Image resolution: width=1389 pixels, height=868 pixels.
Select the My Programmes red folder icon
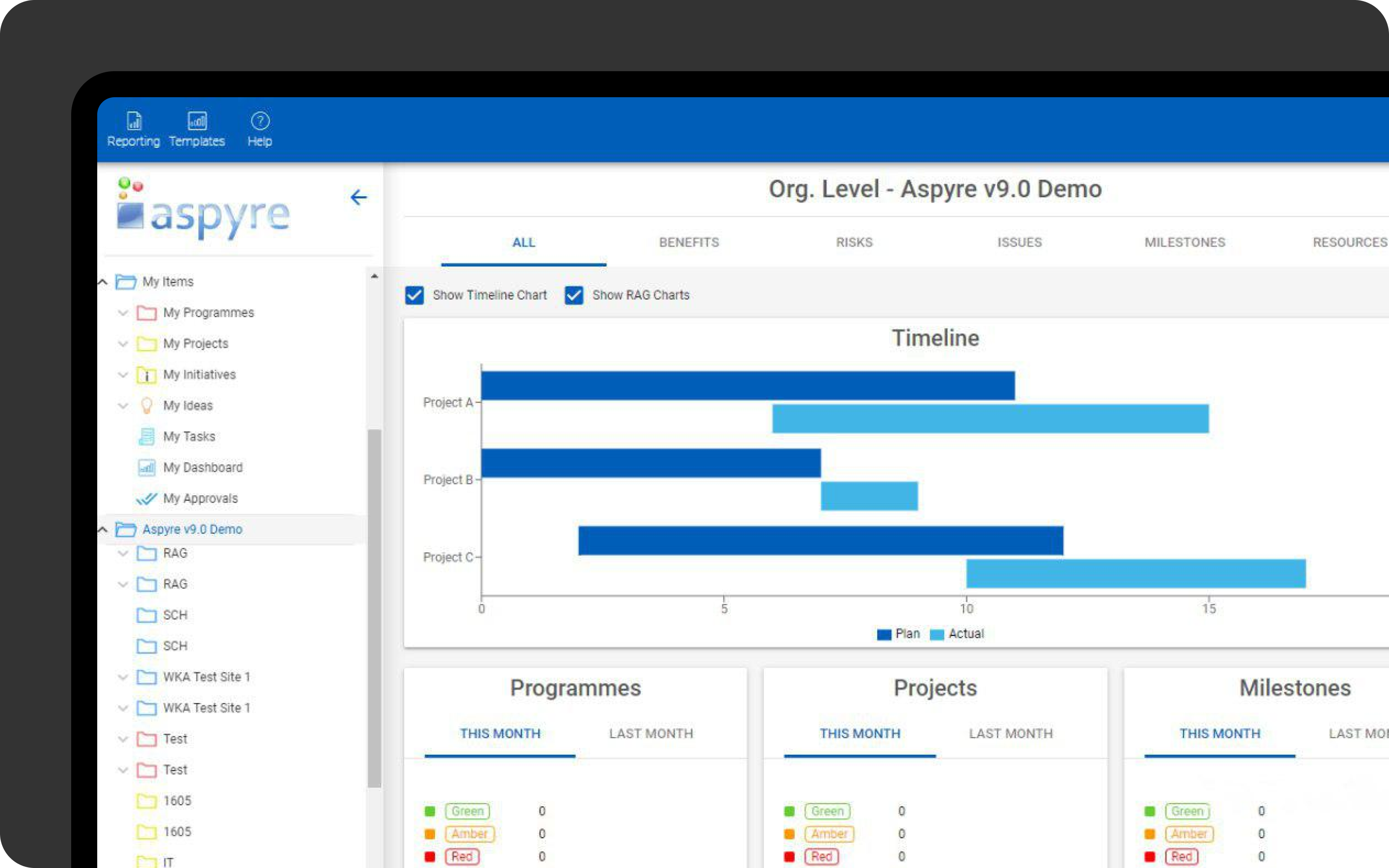[146, 313]
